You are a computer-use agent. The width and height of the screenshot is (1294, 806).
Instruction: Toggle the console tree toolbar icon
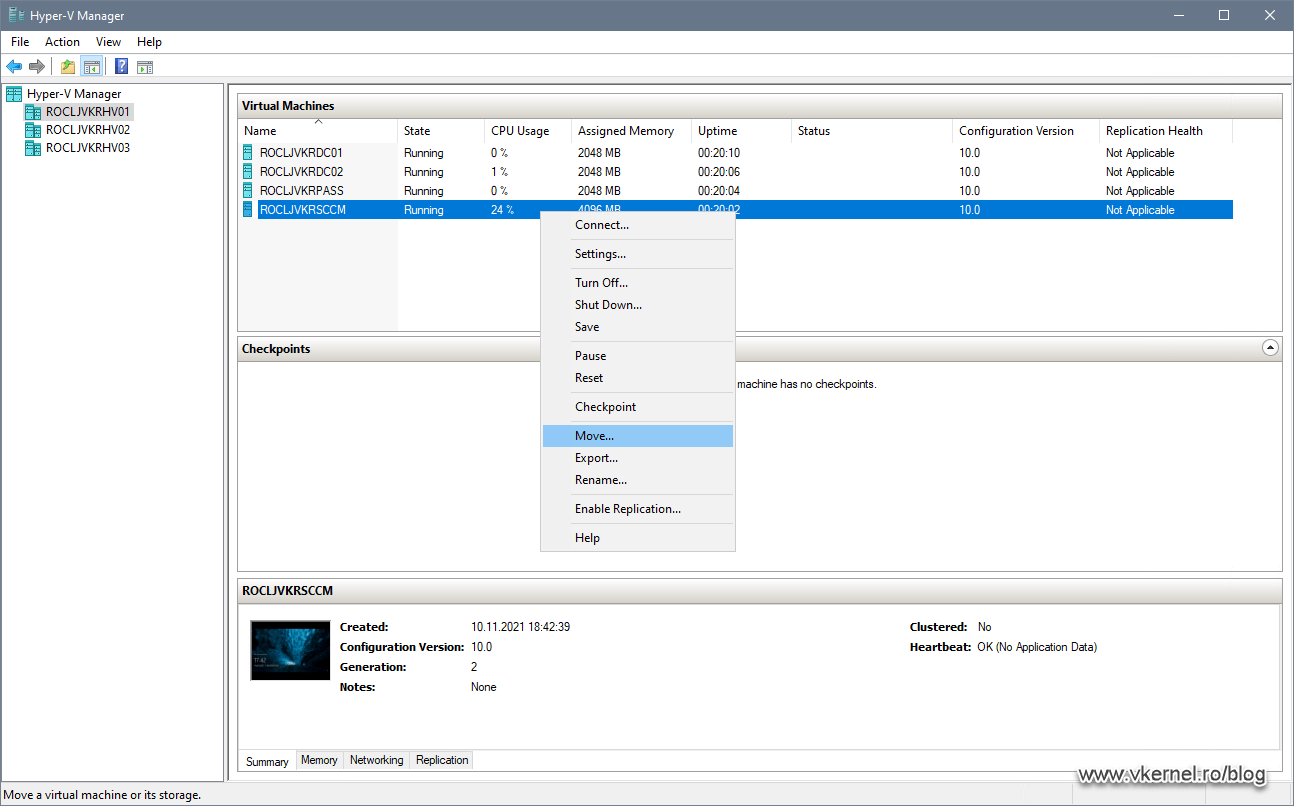(x=92, y=66)
